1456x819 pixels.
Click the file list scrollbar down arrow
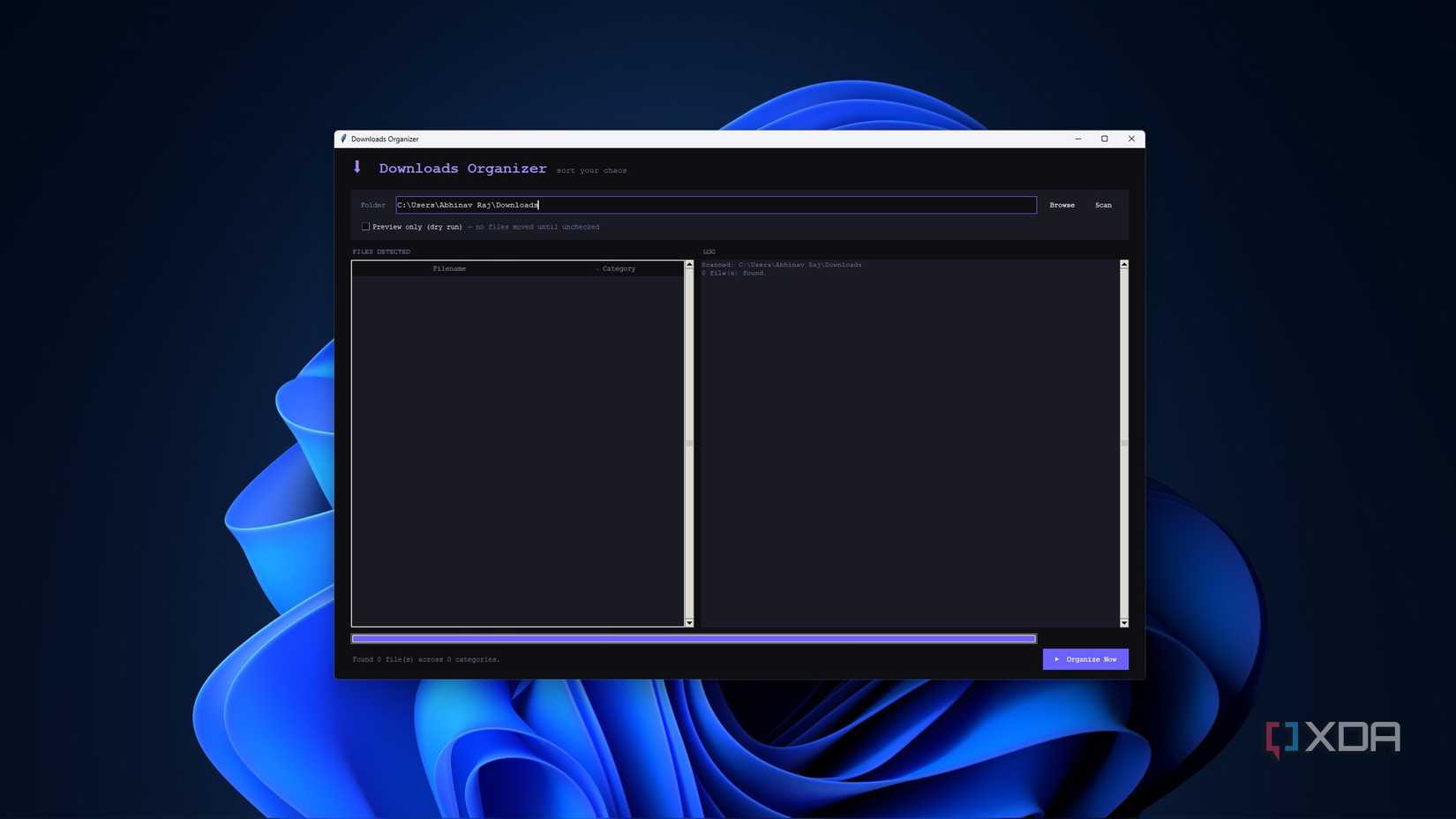(689, 623)
